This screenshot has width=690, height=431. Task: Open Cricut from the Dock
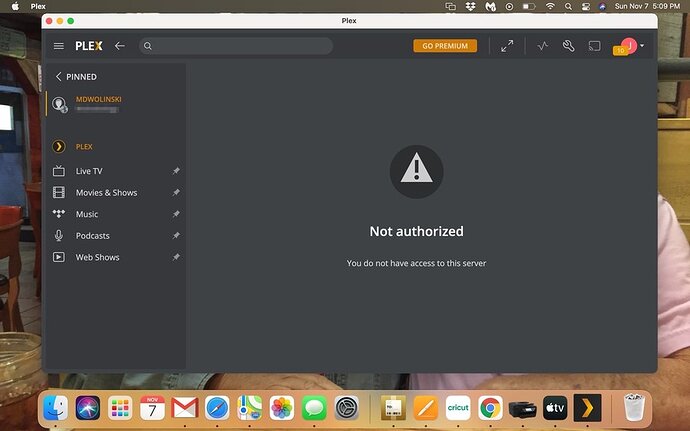point(458,408)
